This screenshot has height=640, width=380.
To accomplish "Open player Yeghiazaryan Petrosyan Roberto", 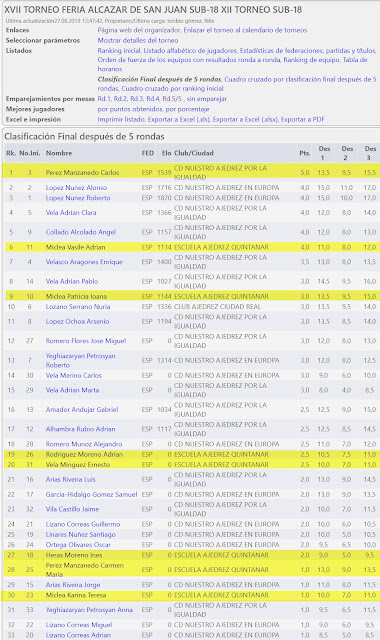I will click(x=80, y=360).
